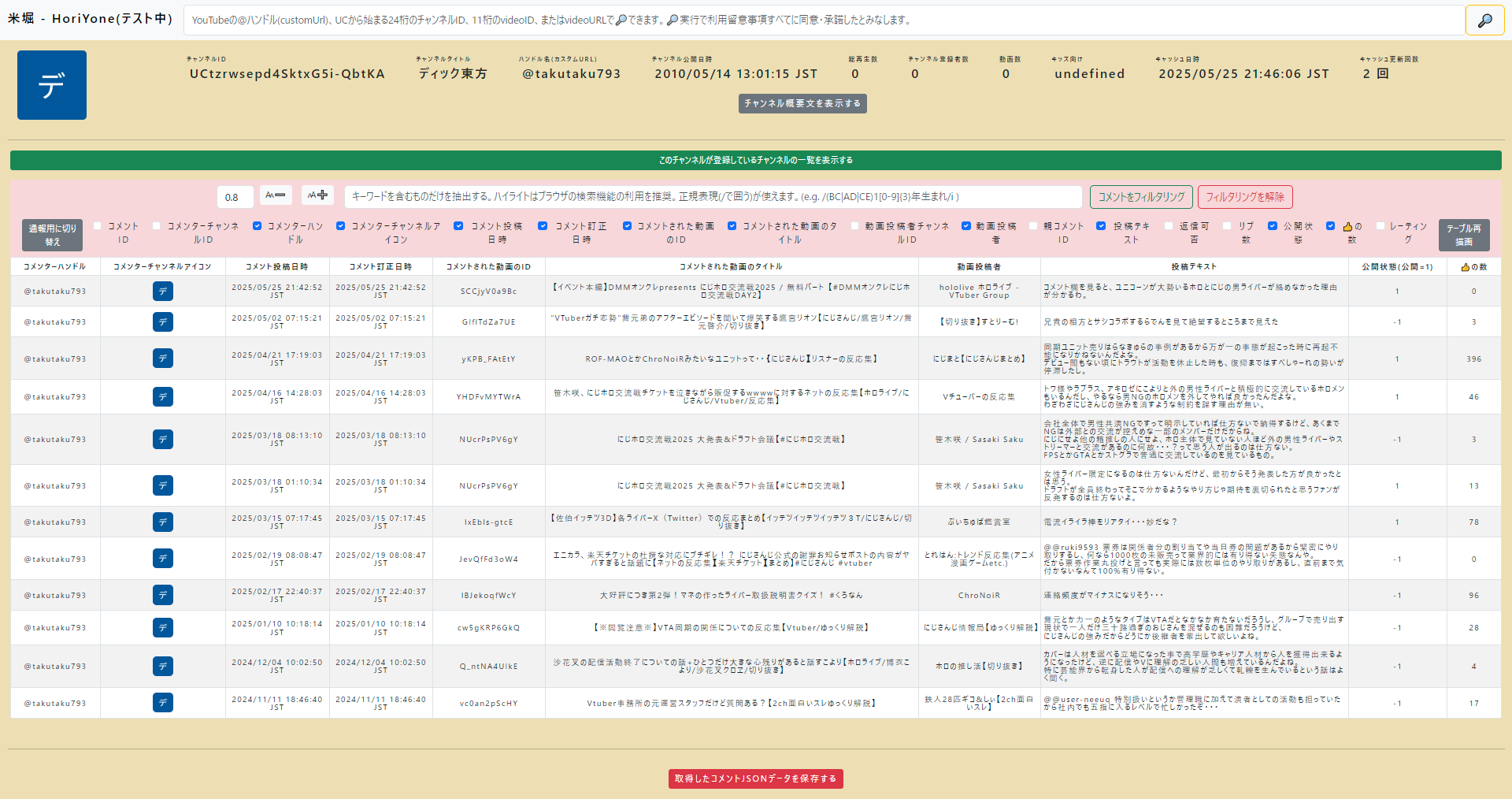
Task: Enable the 返信可否 column checkbox
Action: click(x=1169, y=226)
